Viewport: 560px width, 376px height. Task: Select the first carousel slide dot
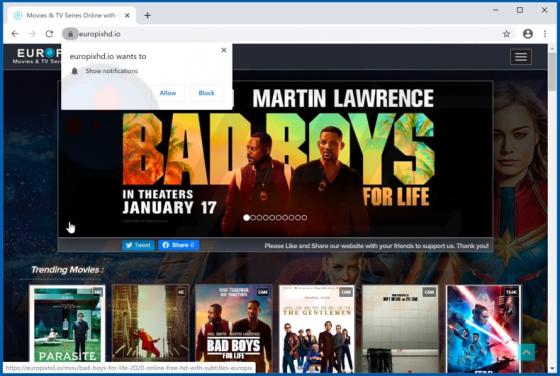point(246,217)
